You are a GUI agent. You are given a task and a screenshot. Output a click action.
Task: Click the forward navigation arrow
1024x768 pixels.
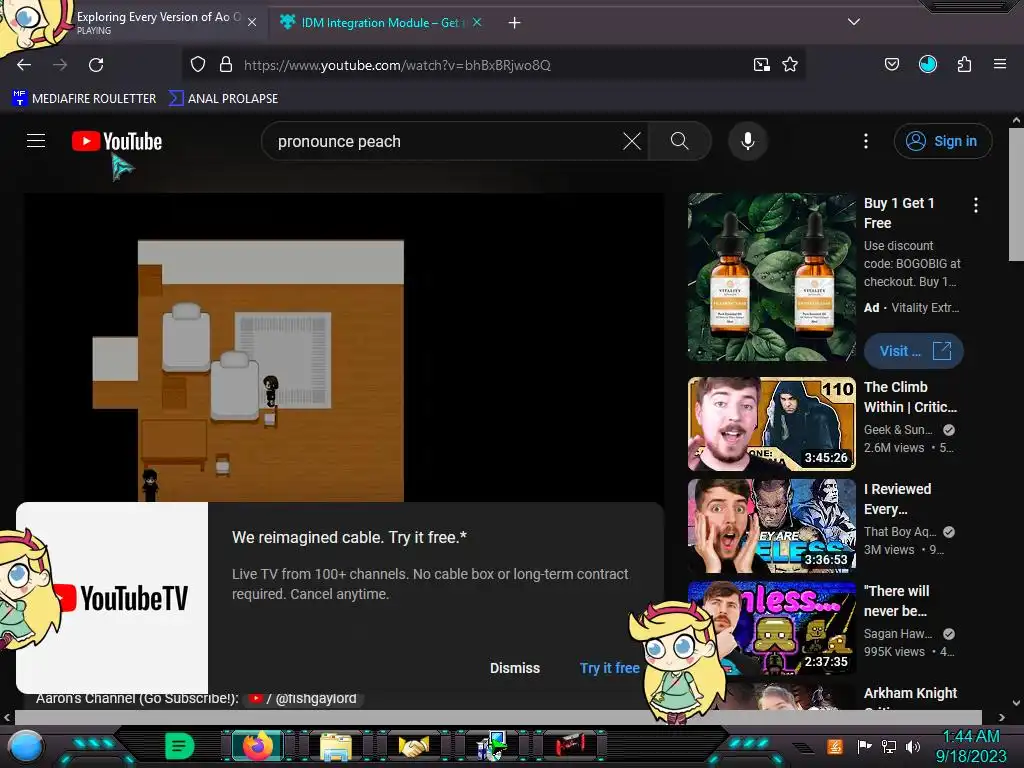tap(60, 65)
